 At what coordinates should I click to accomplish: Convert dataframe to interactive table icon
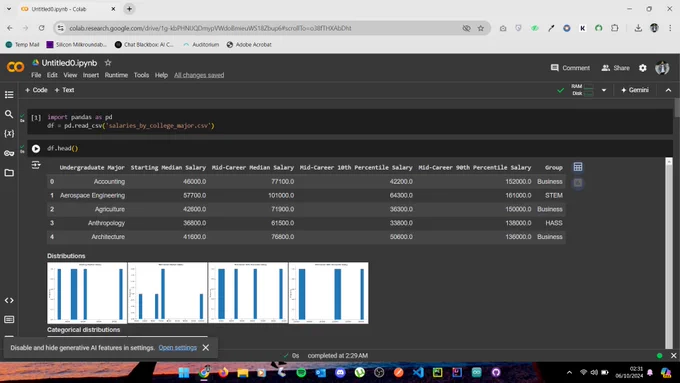click(x=578, y=167)
